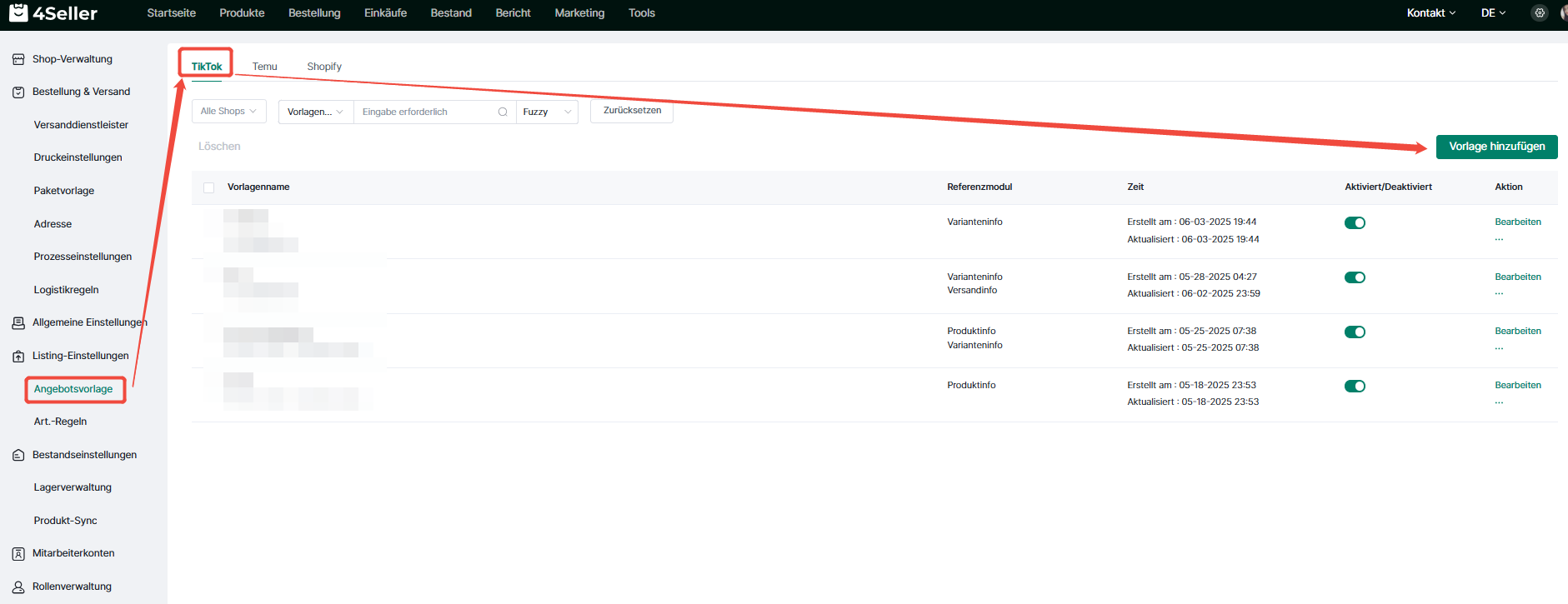Open the Tools menu
The image size is (1568, 604).
(x=642, y=12)
